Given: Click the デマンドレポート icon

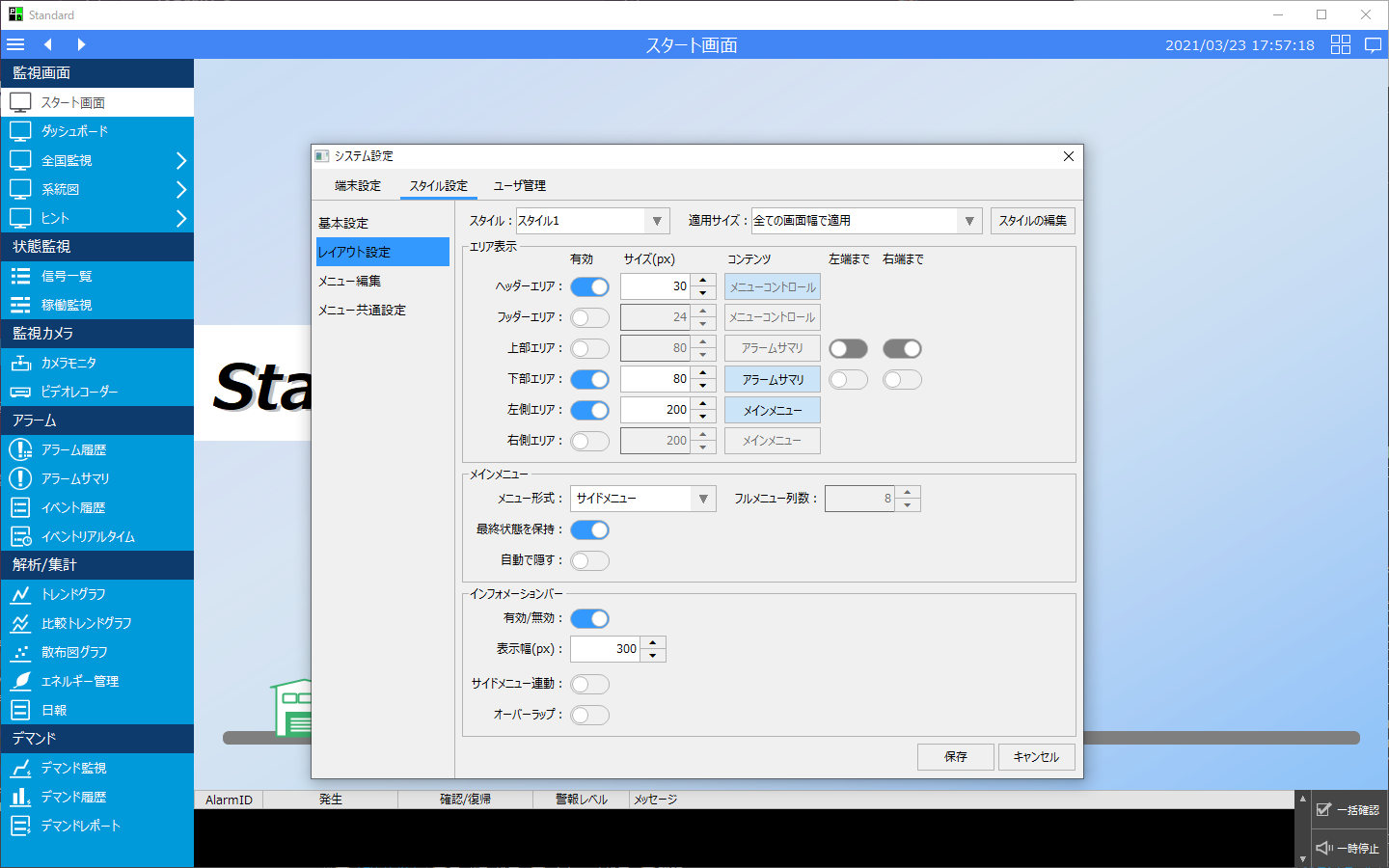Looking at the screenshot, I should (20, 826).
